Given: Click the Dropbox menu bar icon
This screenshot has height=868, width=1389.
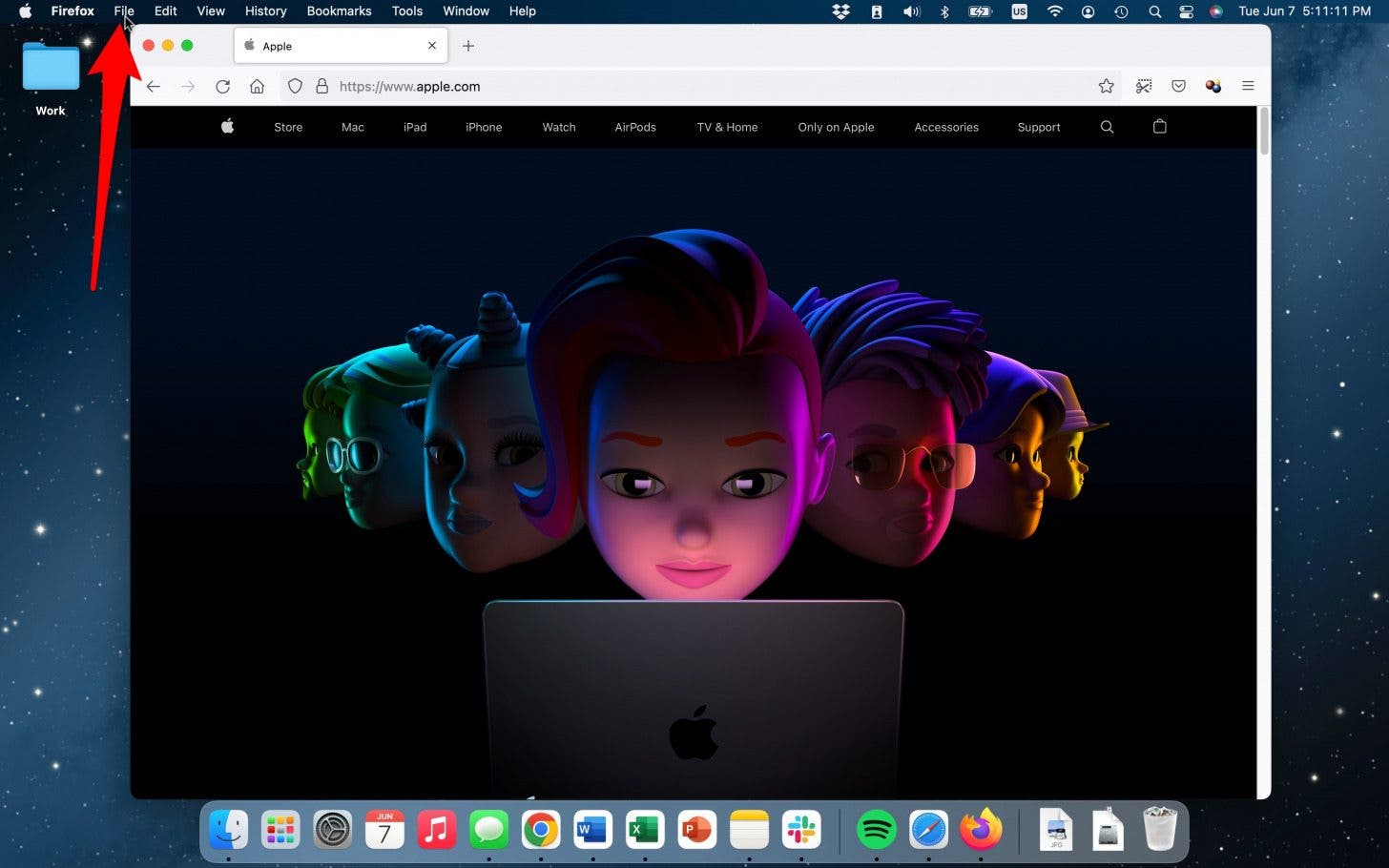Looking at the screenshot, I should click(x=840, y=11).
